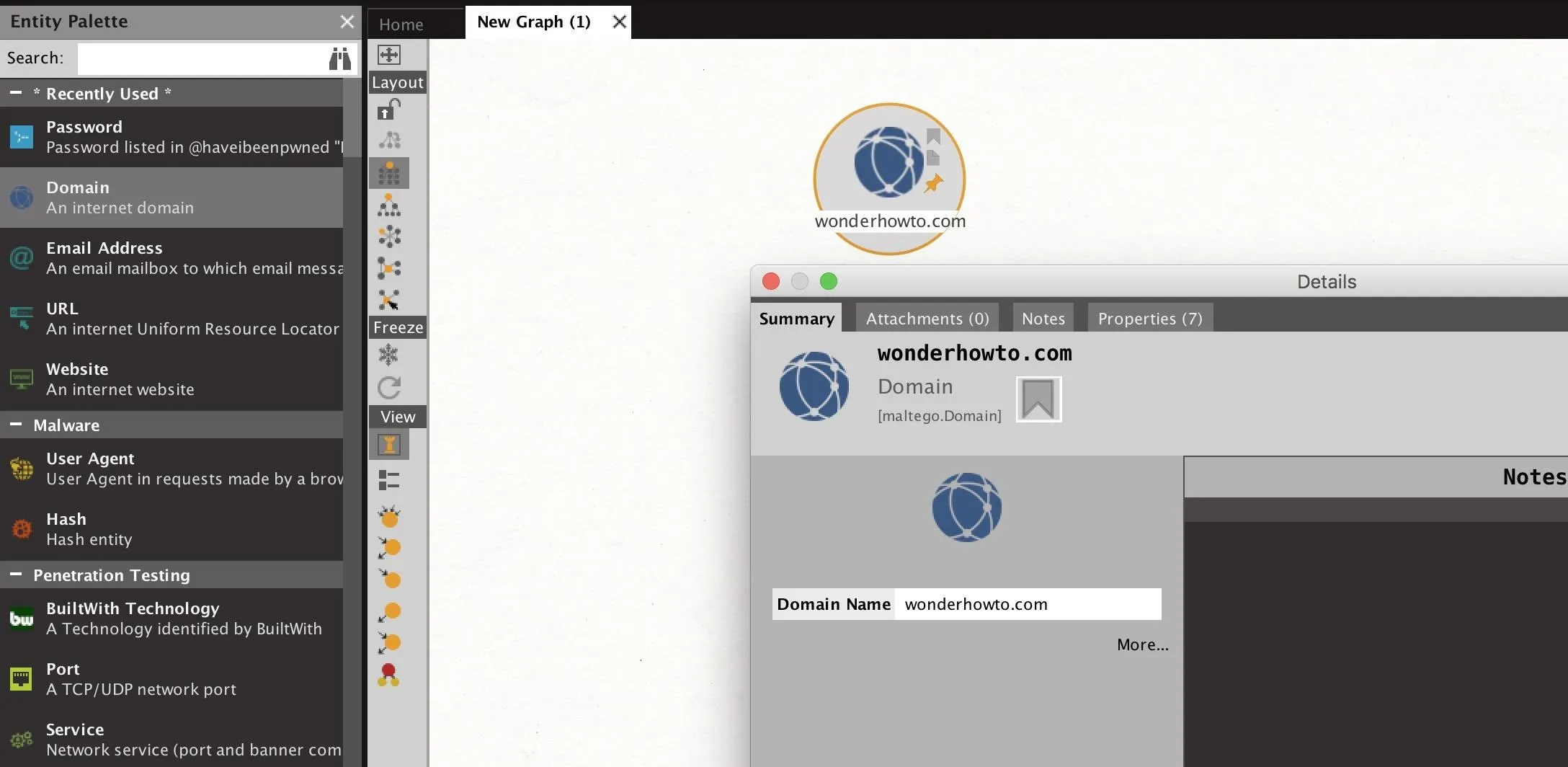Open the Properties (7) tab
Image resolution: width=1568 pixels, height=767 pixels.
(1150, 319)
